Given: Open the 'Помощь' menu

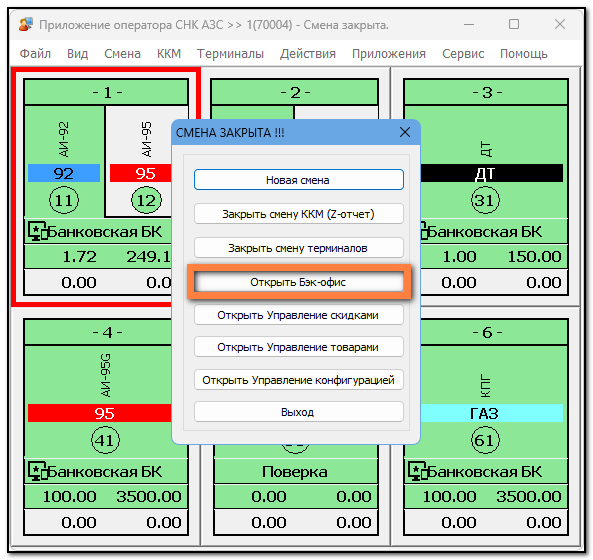Looking at the screenshot, I should pos(524,54).
